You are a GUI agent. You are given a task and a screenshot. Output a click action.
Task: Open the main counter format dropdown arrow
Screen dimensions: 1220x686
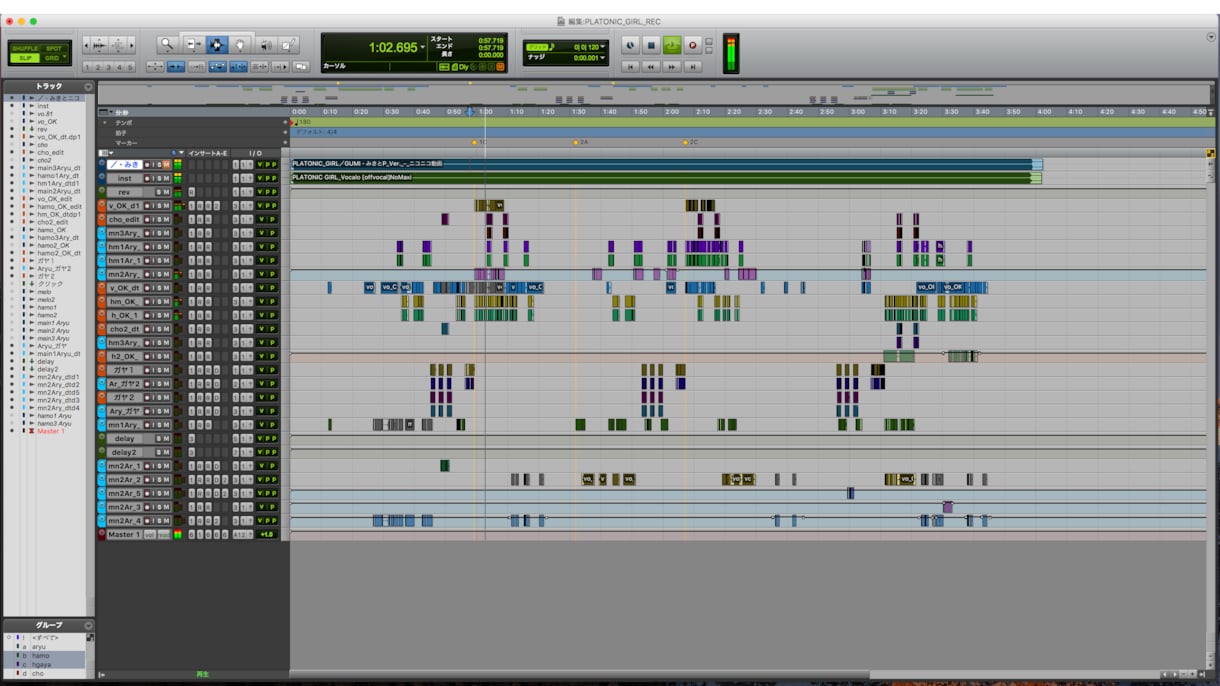tap(423, 47)
